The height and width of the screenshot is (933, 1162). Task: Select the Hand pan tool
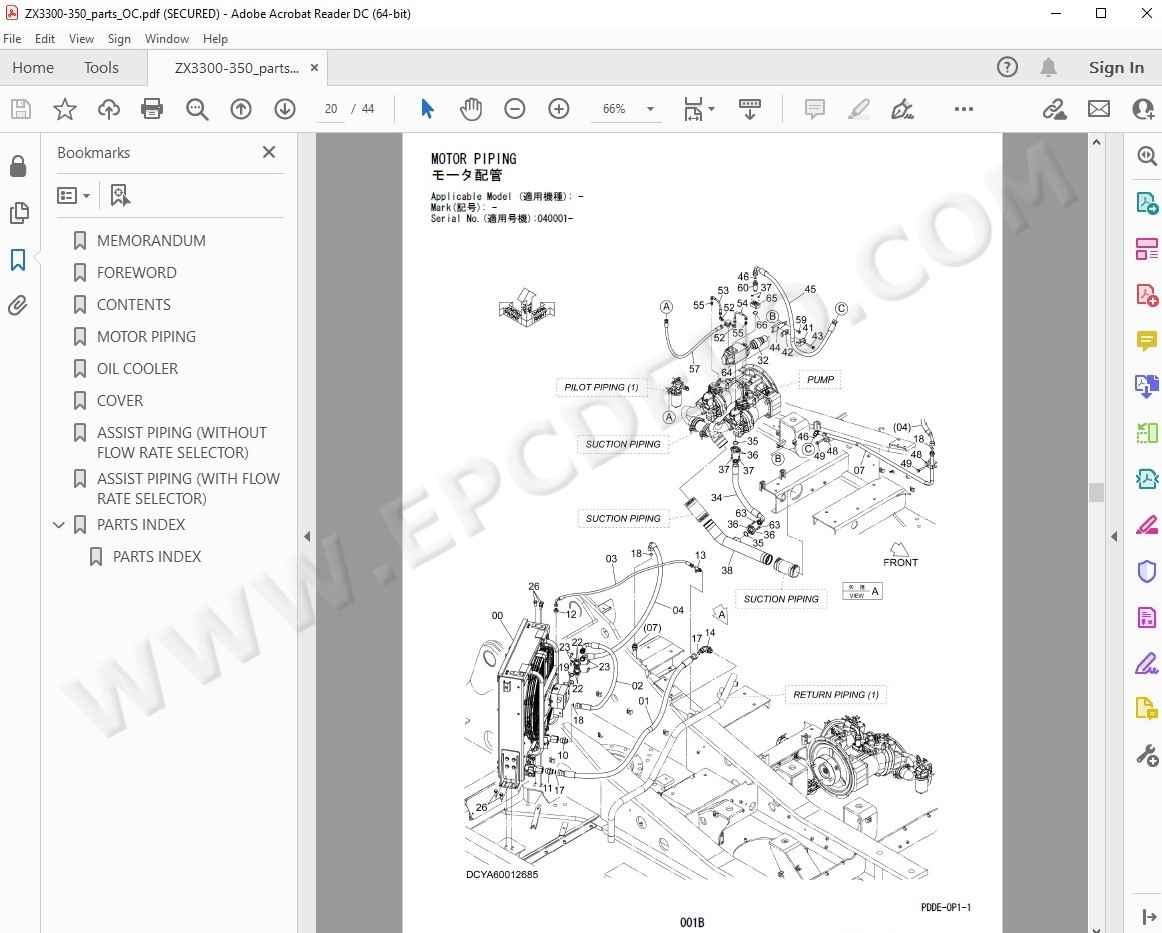471,109
